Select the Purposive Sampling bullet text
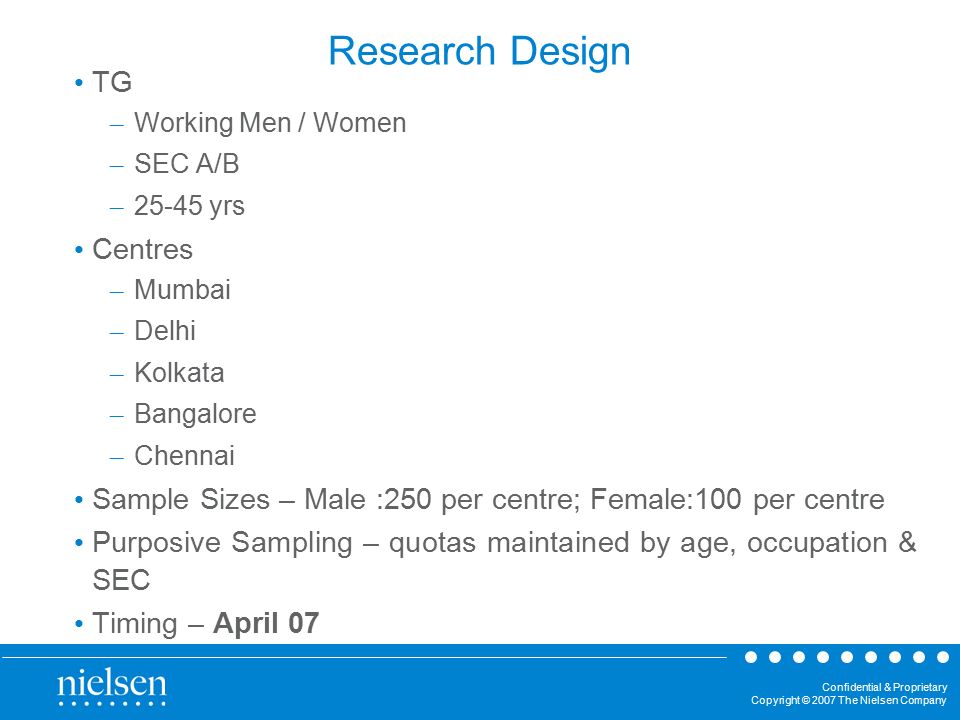This screenshot has width=960, height=720. coord(504,561)
